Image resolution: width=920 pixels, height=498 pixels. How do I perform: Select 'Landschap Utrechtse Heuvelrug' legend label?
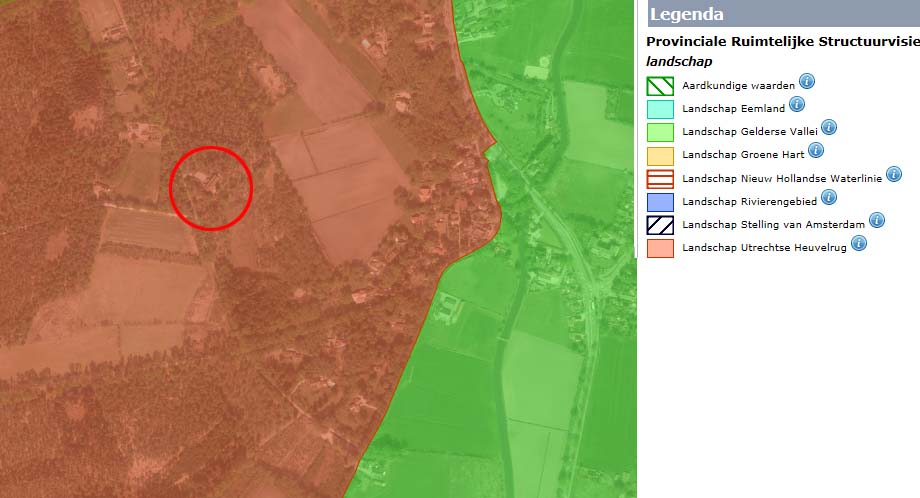point(764,248)
